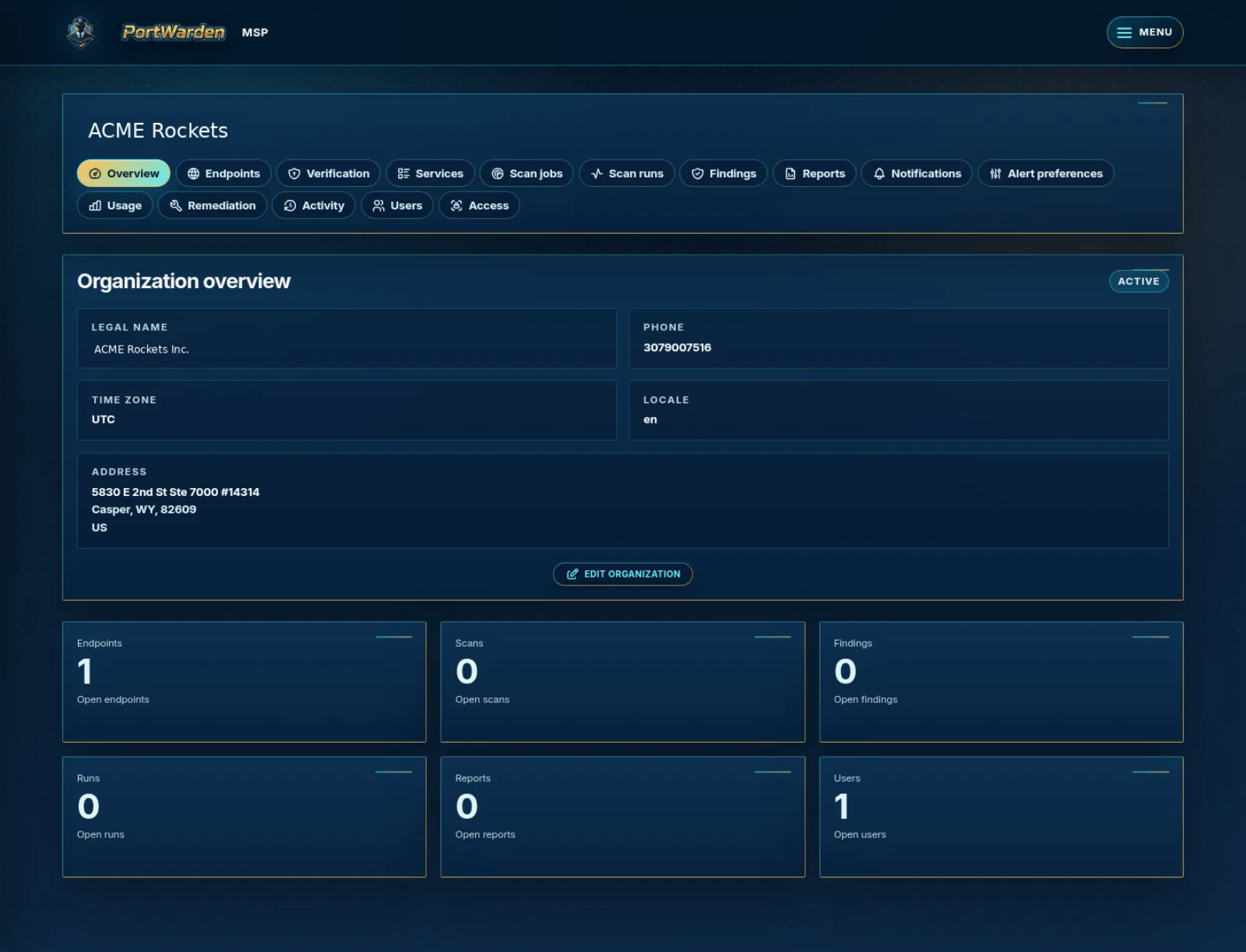Click the Open reports label
Image resolution: width=1246 pixels, height=952 pixels.
click(485, 834)
